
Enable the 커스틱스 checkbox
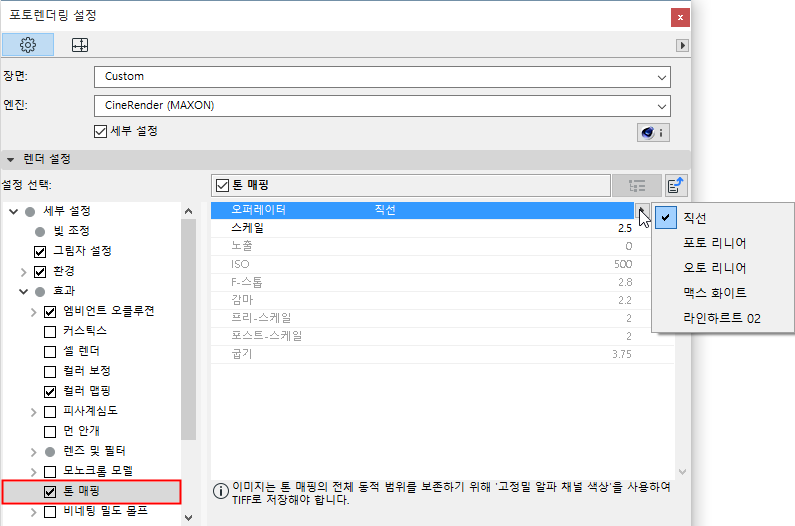(50, 332)
